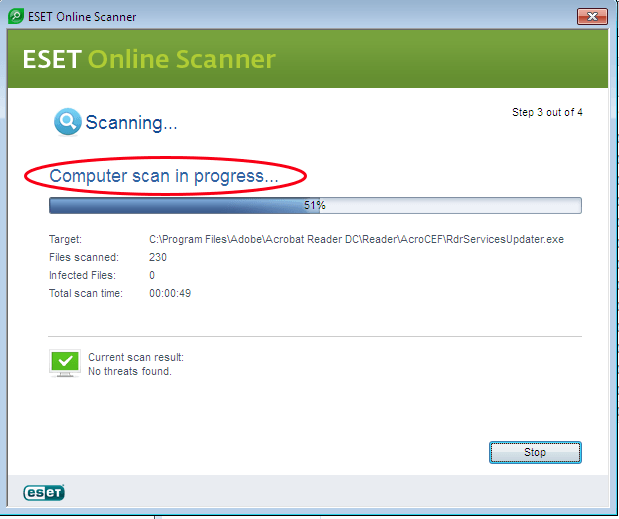Click the 'Scanning...' heading text
The width and height of the screenshot is (619, 519).
pos(131,123)
